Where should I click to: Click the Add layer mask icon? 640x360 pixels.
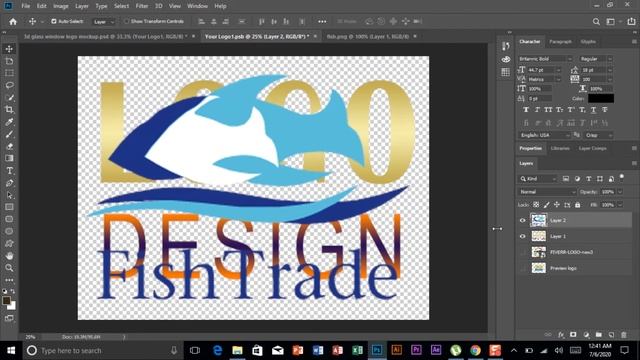tap(573, 335)
